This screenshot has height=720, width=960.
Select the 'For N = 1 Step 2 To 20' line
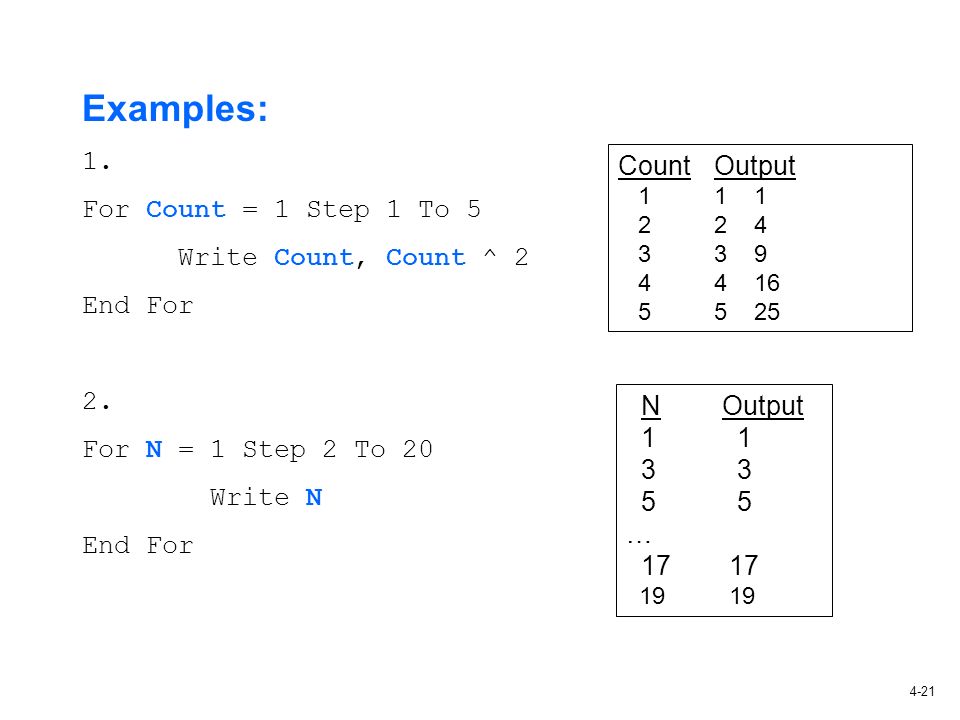(x=258, y=449)
